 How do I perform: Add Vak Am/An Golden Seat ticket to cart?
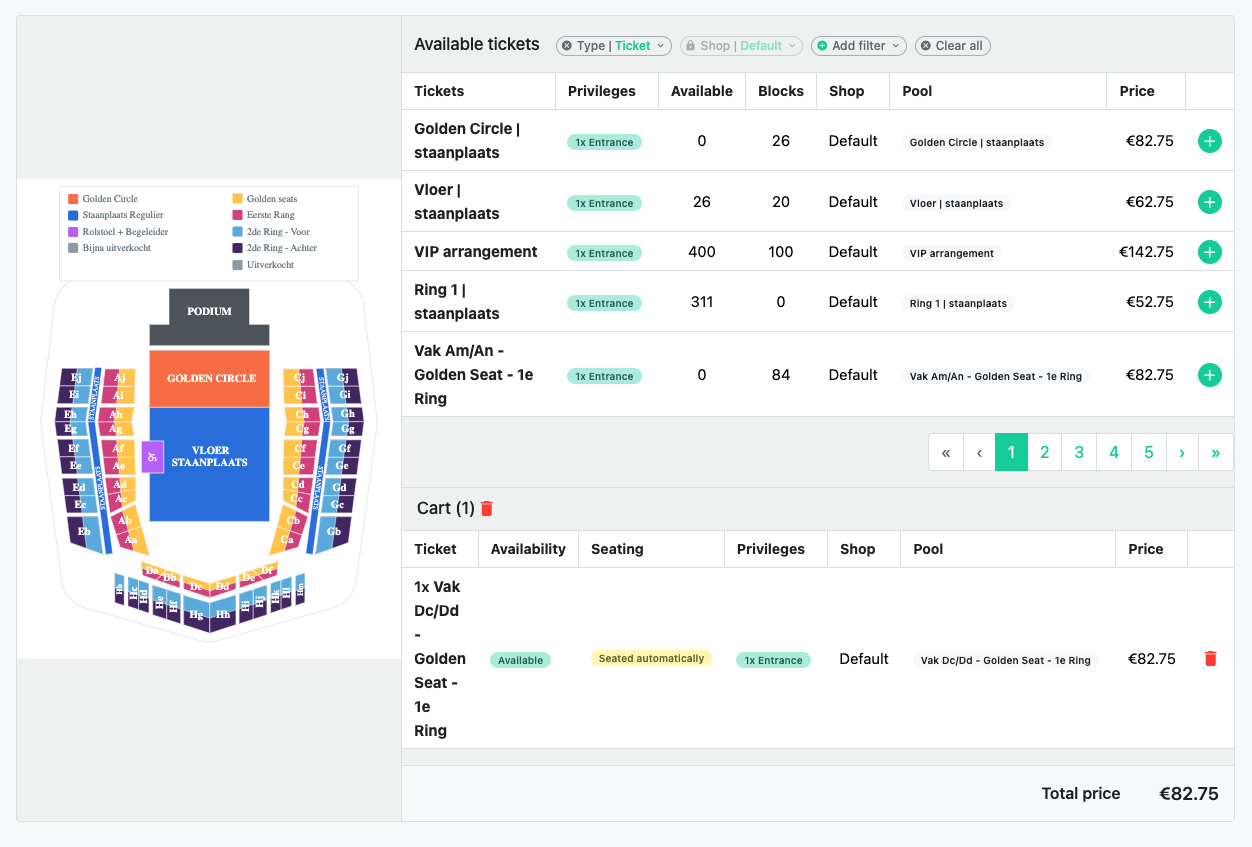pos(1209,375)
